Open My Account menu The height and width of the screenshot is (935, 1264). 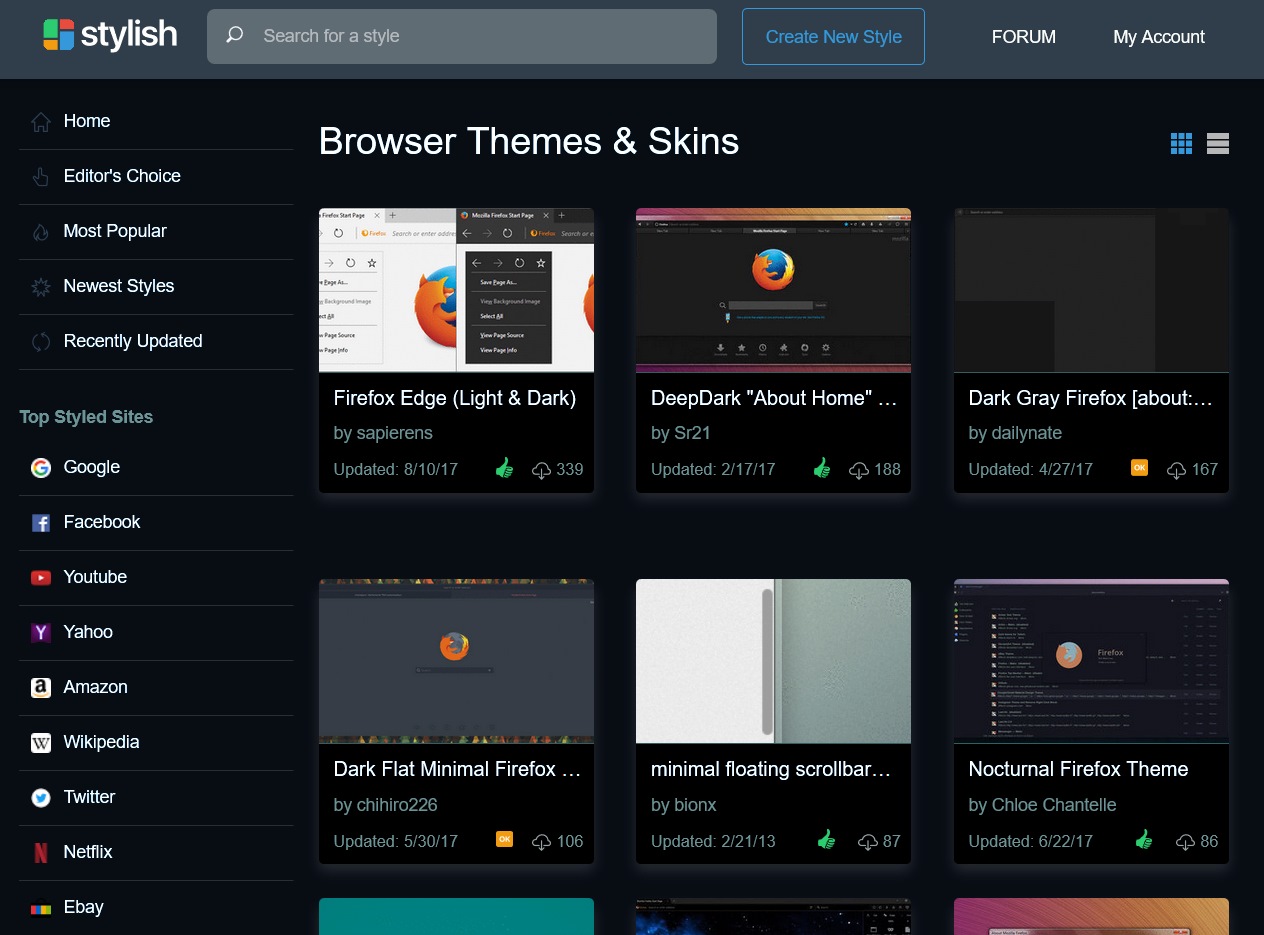pos(1159,37)
